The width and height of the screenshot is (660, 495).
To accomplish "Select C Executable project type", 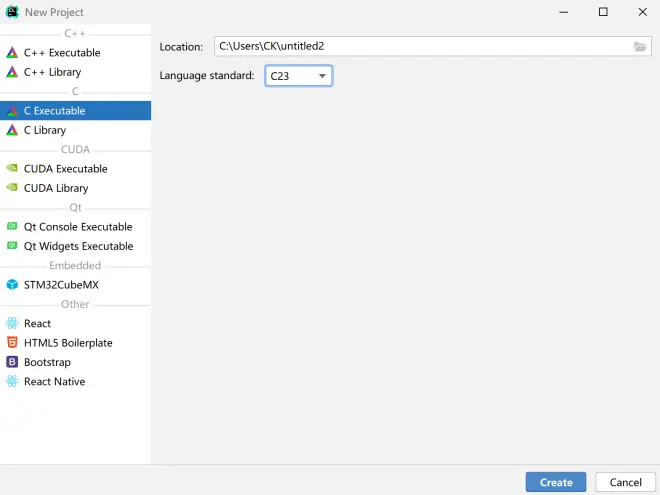I will click(75, 111).
